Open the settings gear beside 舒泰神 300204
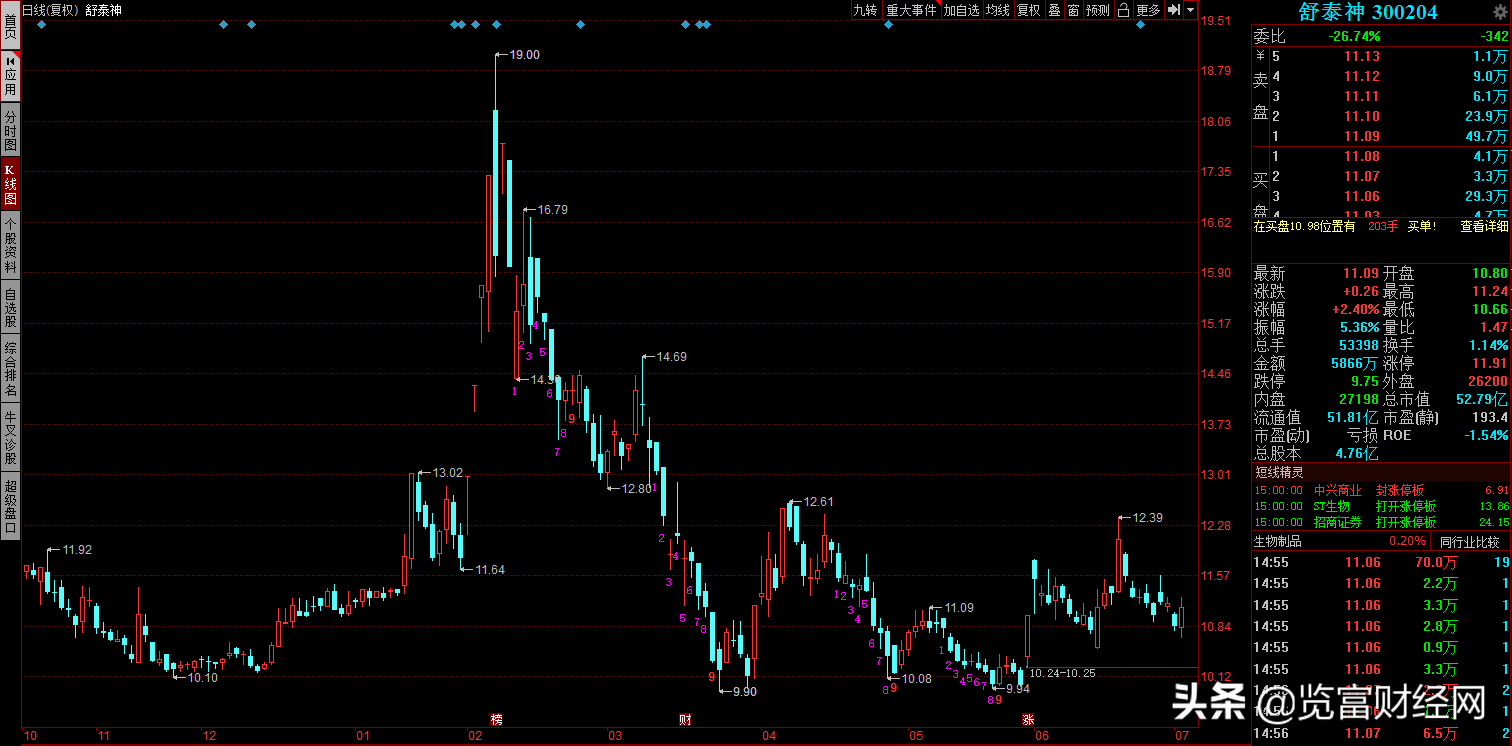This screenshot has height=746, width=1512. tap(1498, 12)
